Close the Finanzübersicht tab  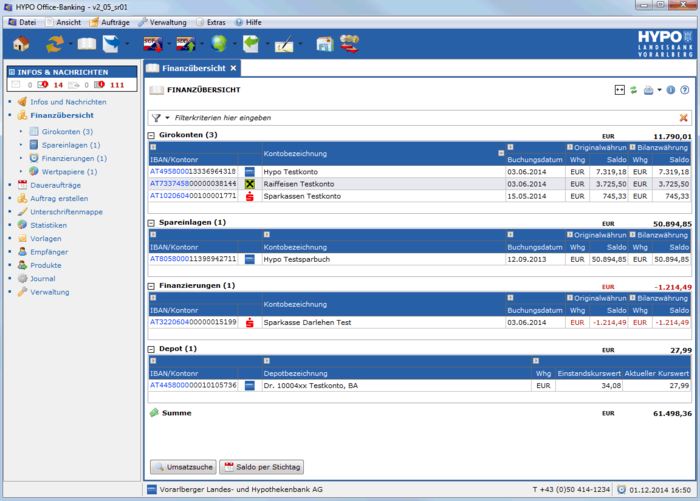coord(233,68)
